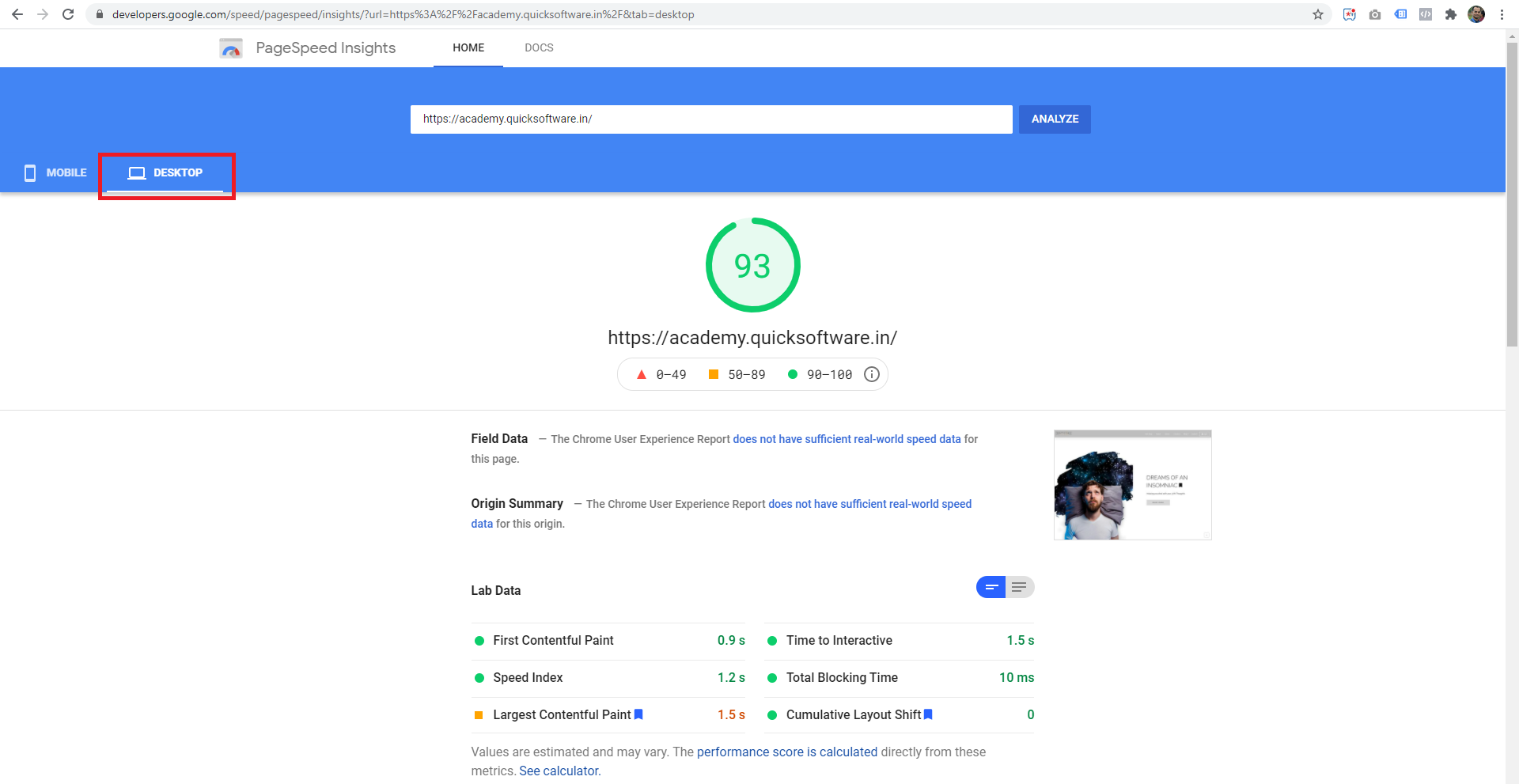Open Field Data insufficient speed data link
The image size is (1519, 784).
(847, 439)
